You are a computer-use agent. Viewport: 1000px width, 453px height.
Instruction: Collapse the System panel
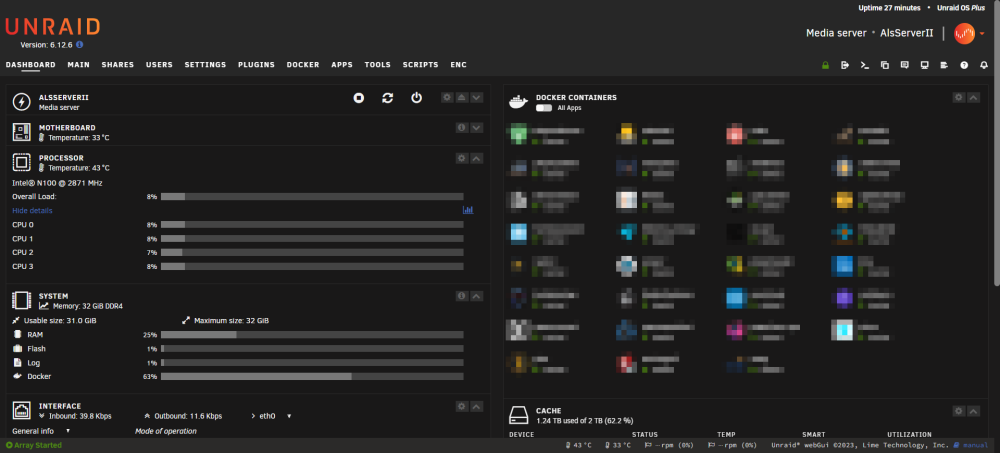coord(476,296)
